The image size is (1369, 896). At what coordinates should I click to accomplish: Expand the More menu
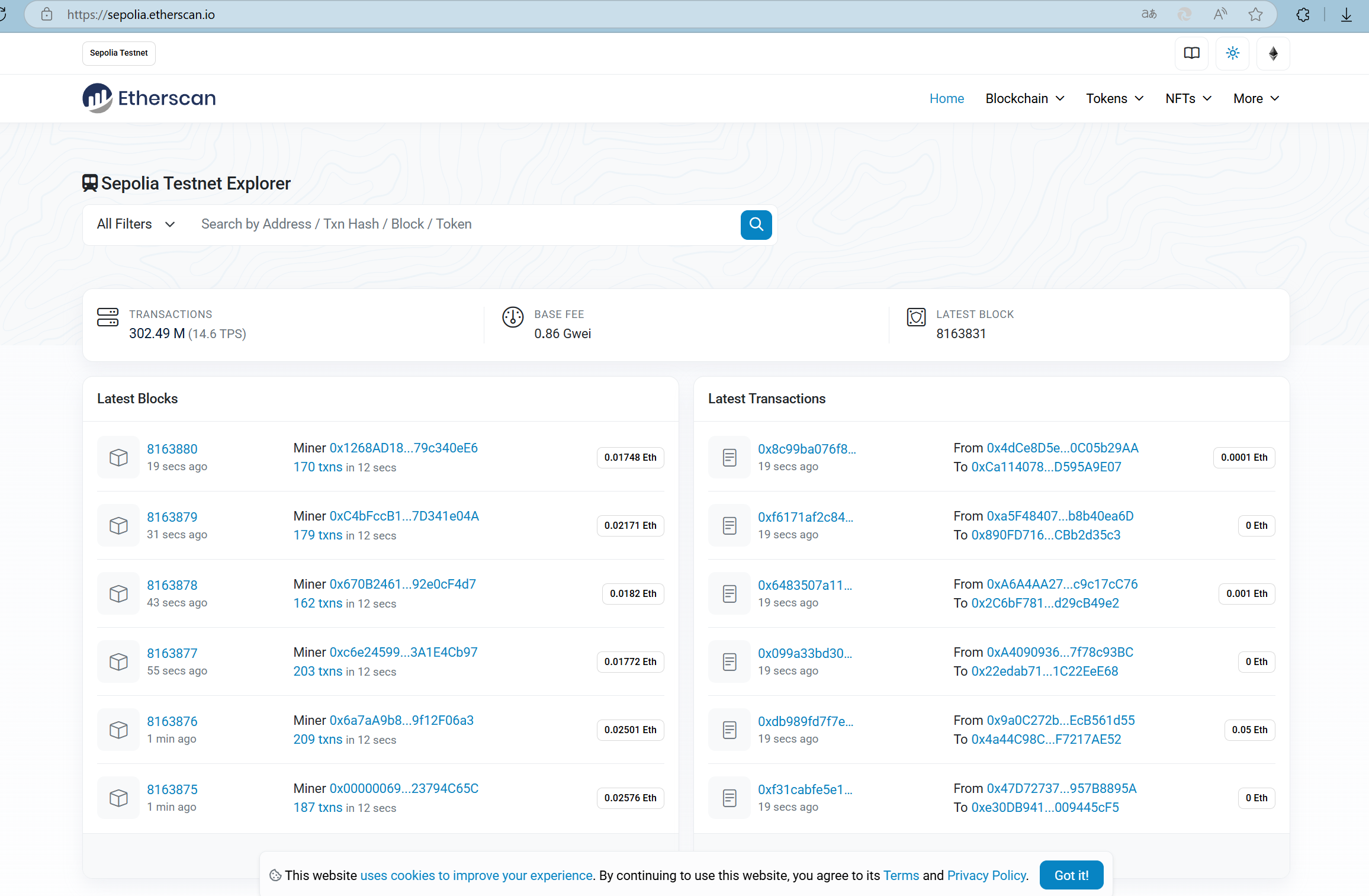(x=1256, y=98)
